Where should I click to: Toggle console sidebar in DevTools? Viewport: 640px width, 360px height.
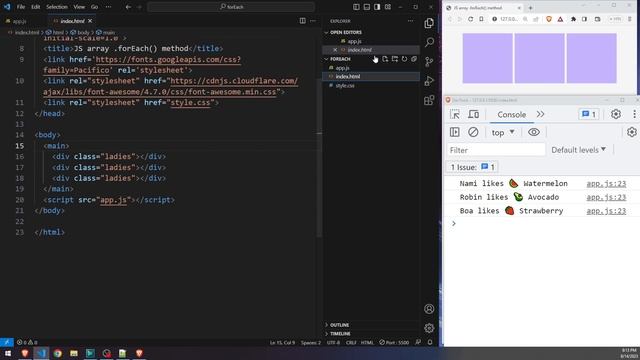455,132
